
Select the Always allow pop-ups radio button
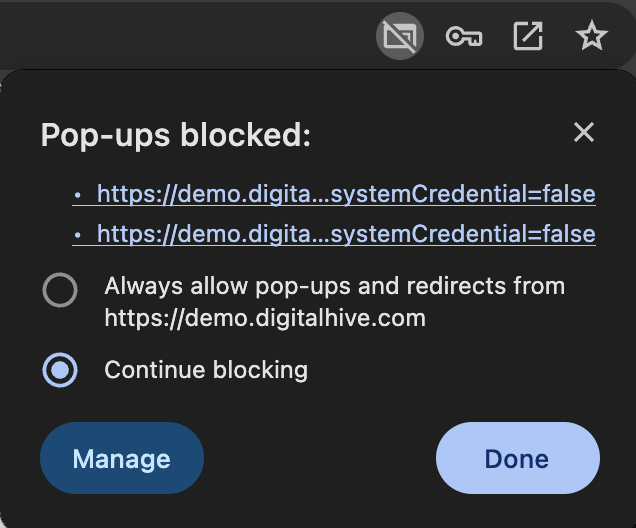[x=60, y=290]
